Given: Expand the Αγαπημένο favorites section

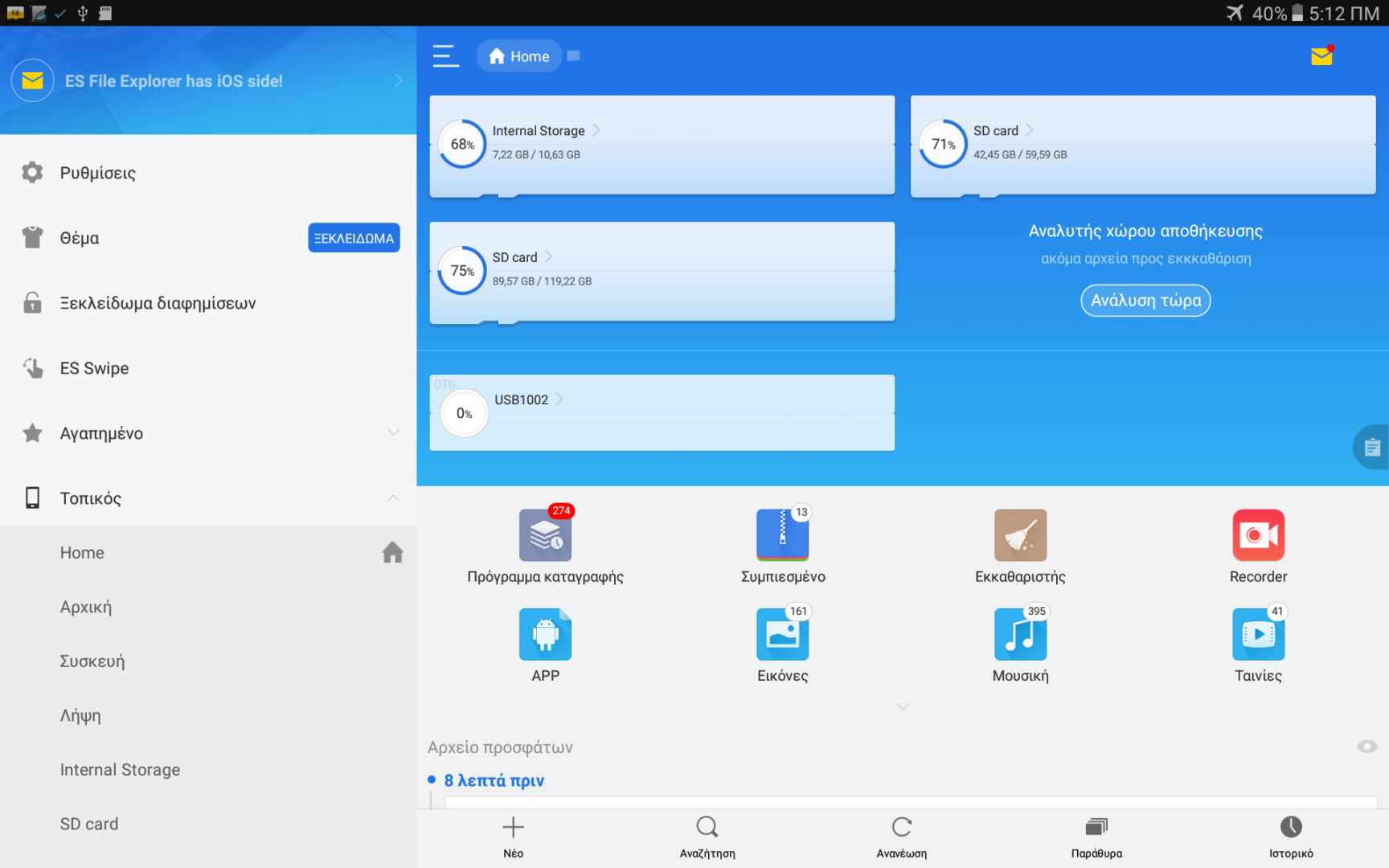Looking at the screenshot, I should [x=393, y=433].
